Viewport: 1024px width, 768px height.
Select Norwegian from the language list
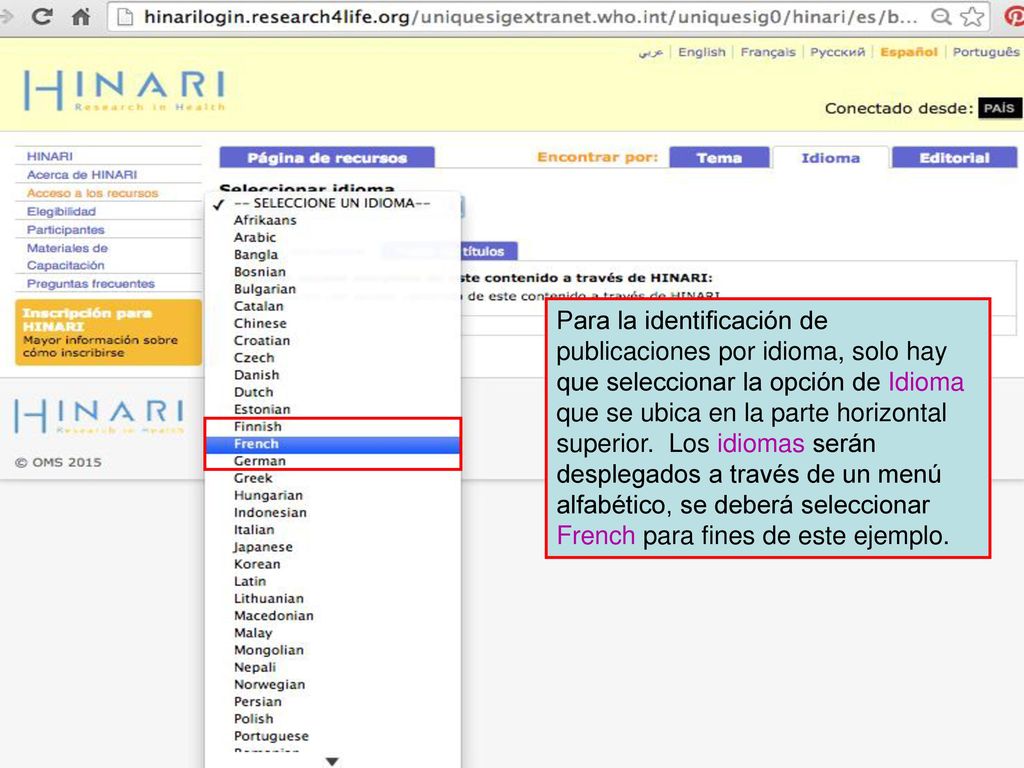click(332, 684)
